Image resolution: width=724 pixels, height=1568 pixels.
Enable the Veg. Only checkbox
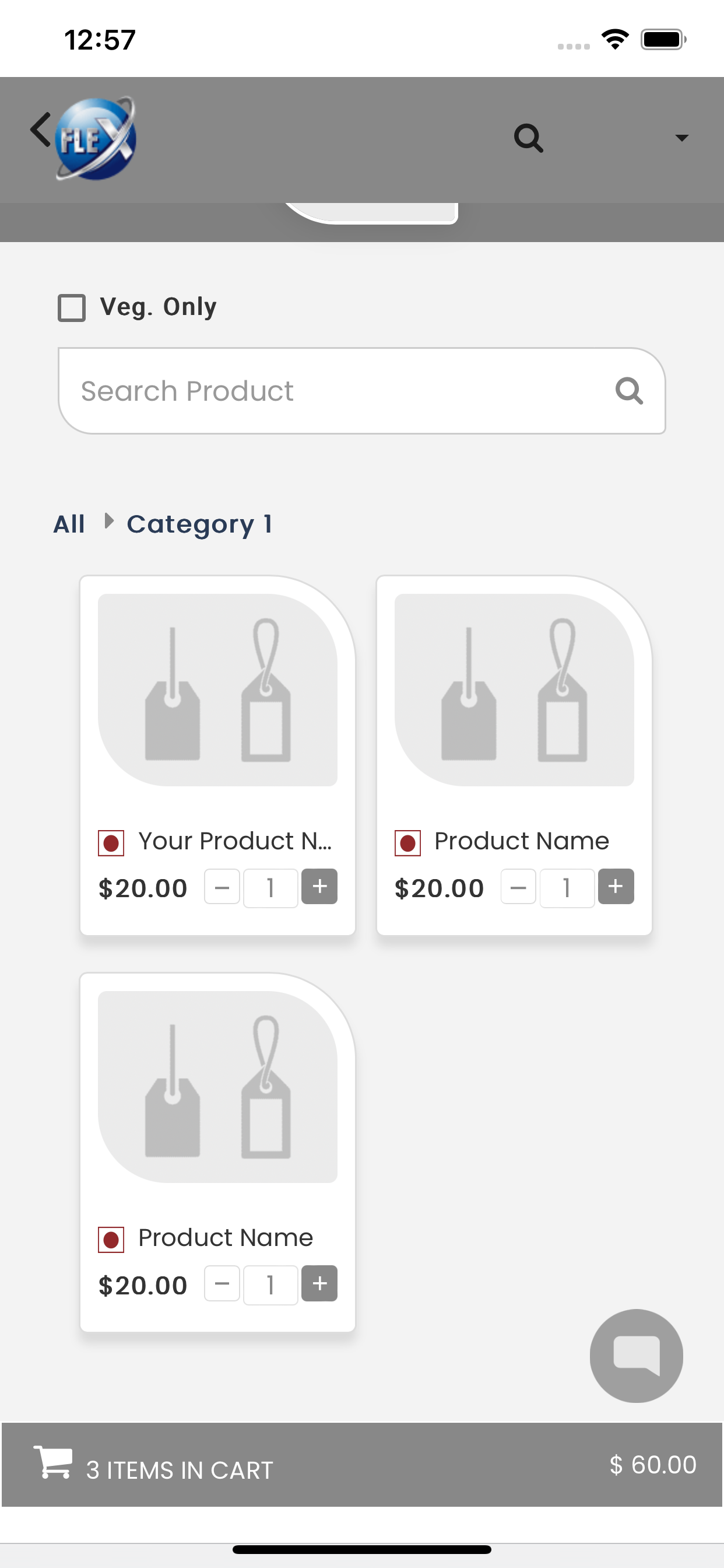point(72,307)
